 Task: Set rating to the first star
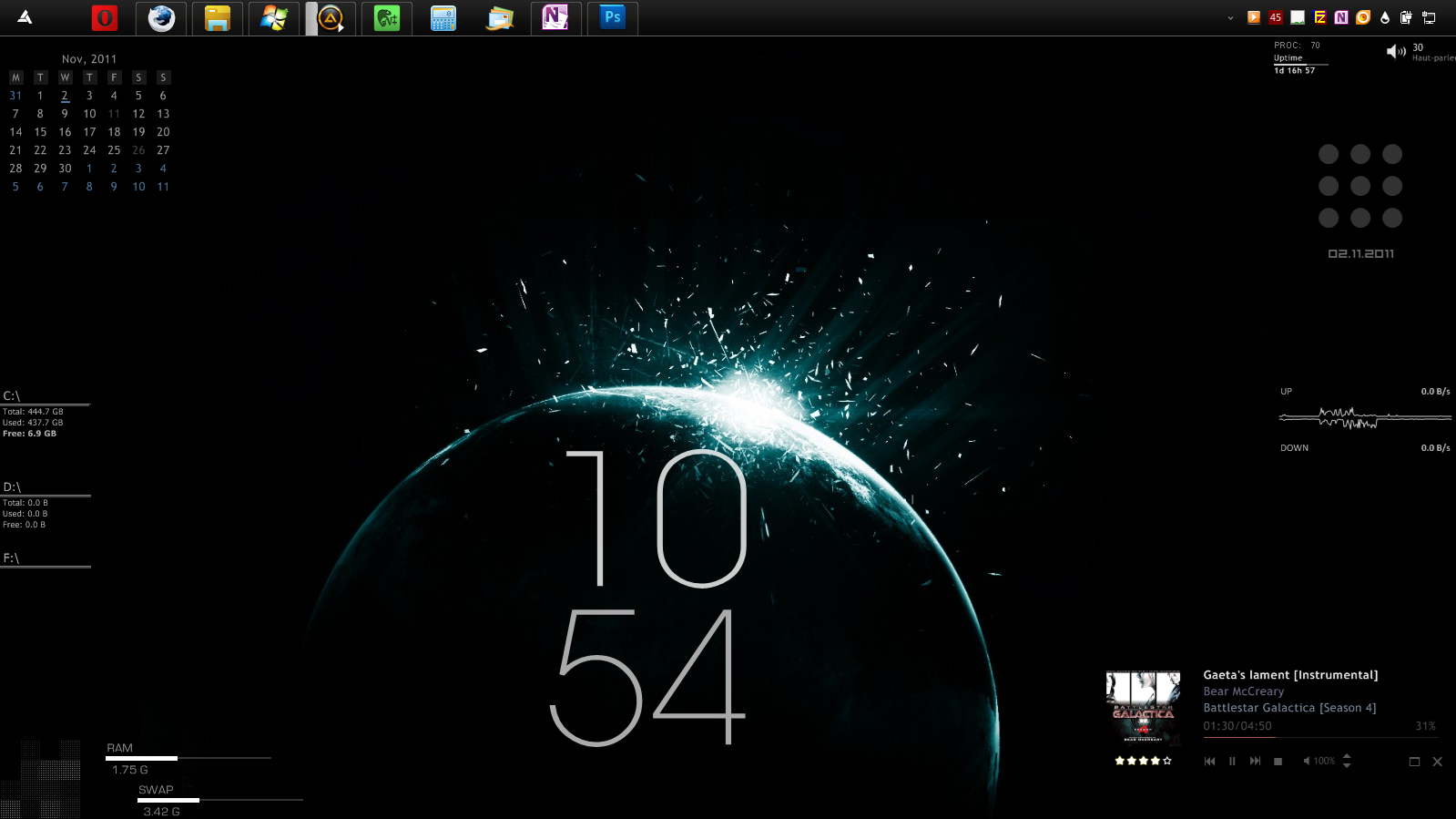point(1120,761)
